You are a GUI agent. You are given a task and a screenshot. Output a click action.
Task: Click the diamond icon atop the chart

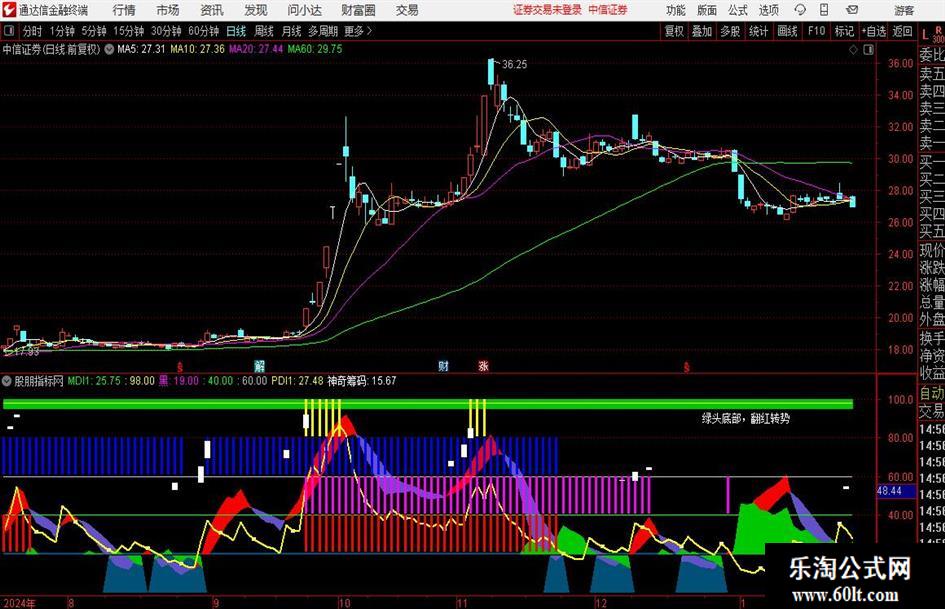853,49
